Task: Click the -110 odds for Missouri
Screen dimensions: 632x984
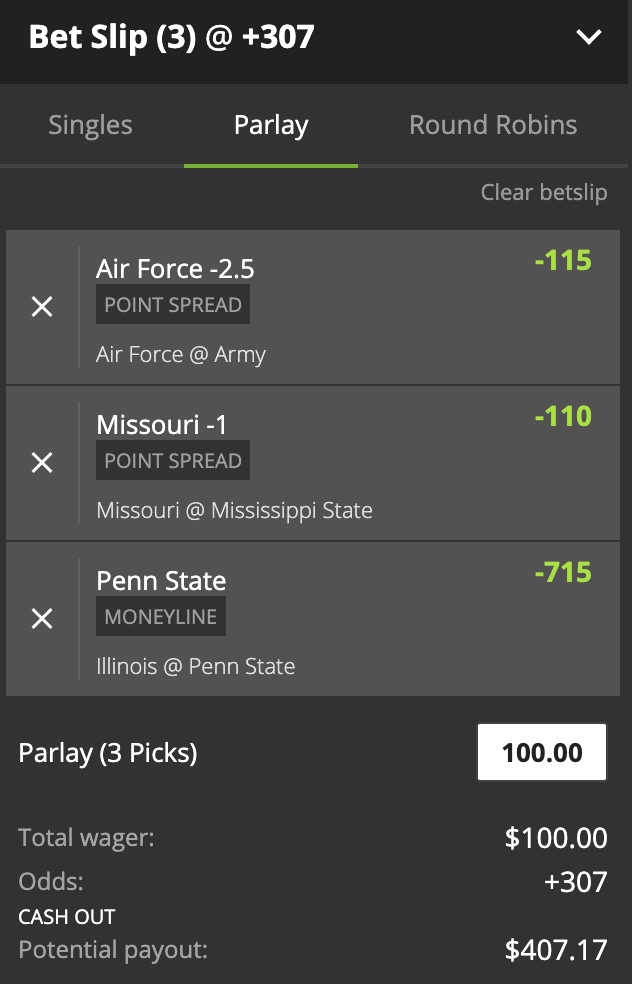Action: point(563,416)
